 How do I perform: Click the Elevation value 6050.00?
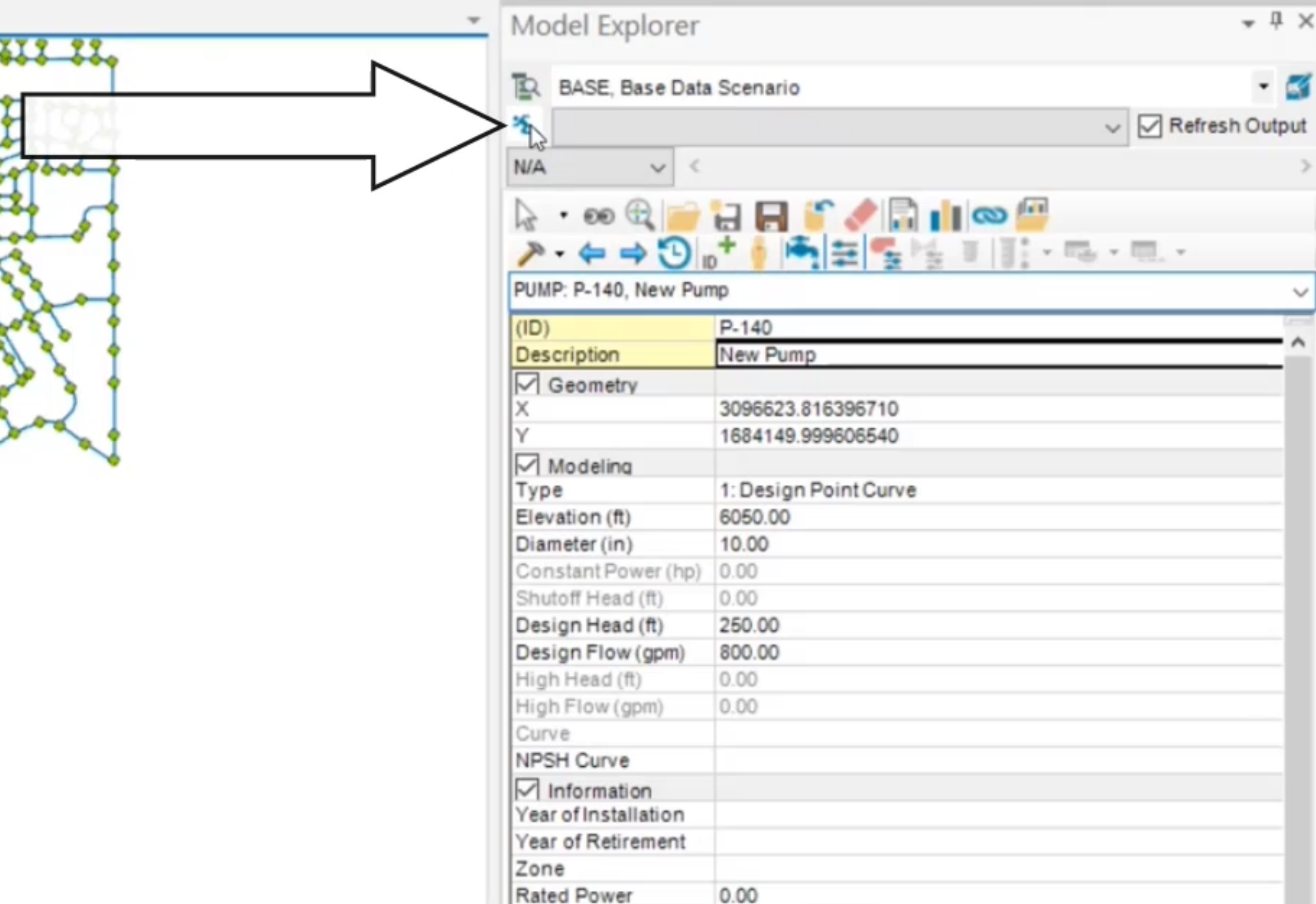[x=755, y=517]
